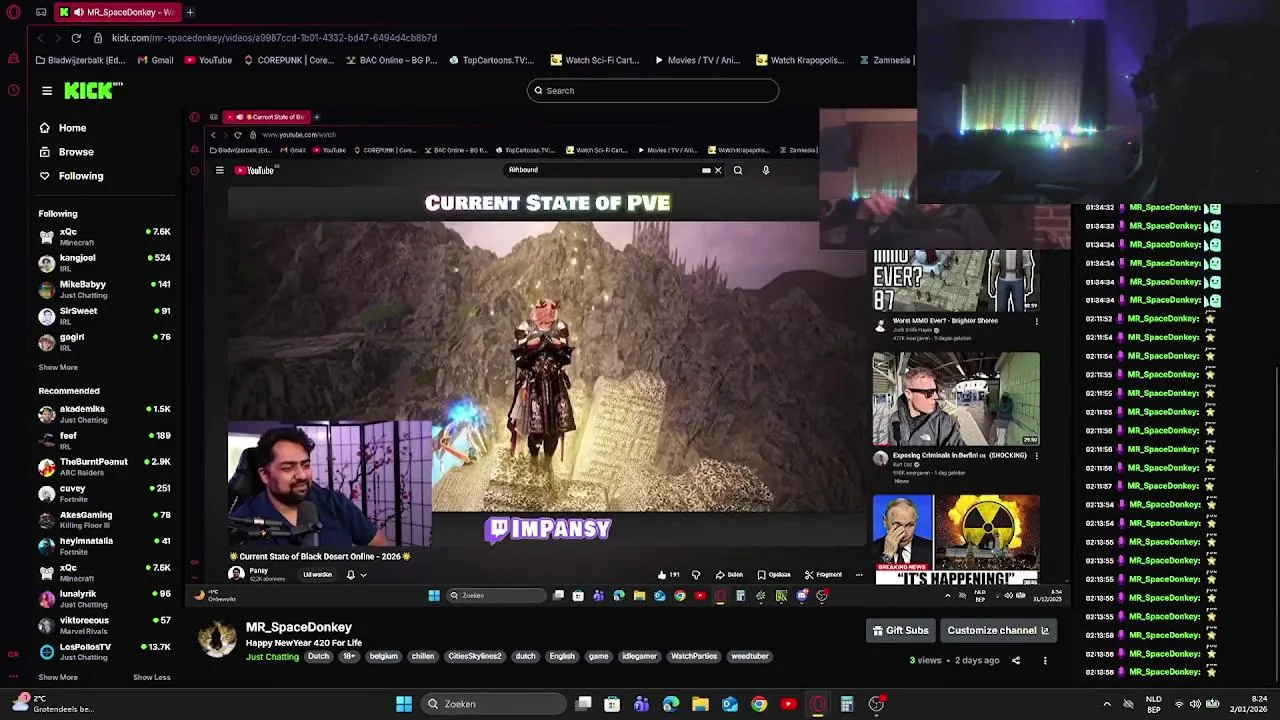
Task: Expand Recommended list with Show More
Action: [x=58, y=677]
